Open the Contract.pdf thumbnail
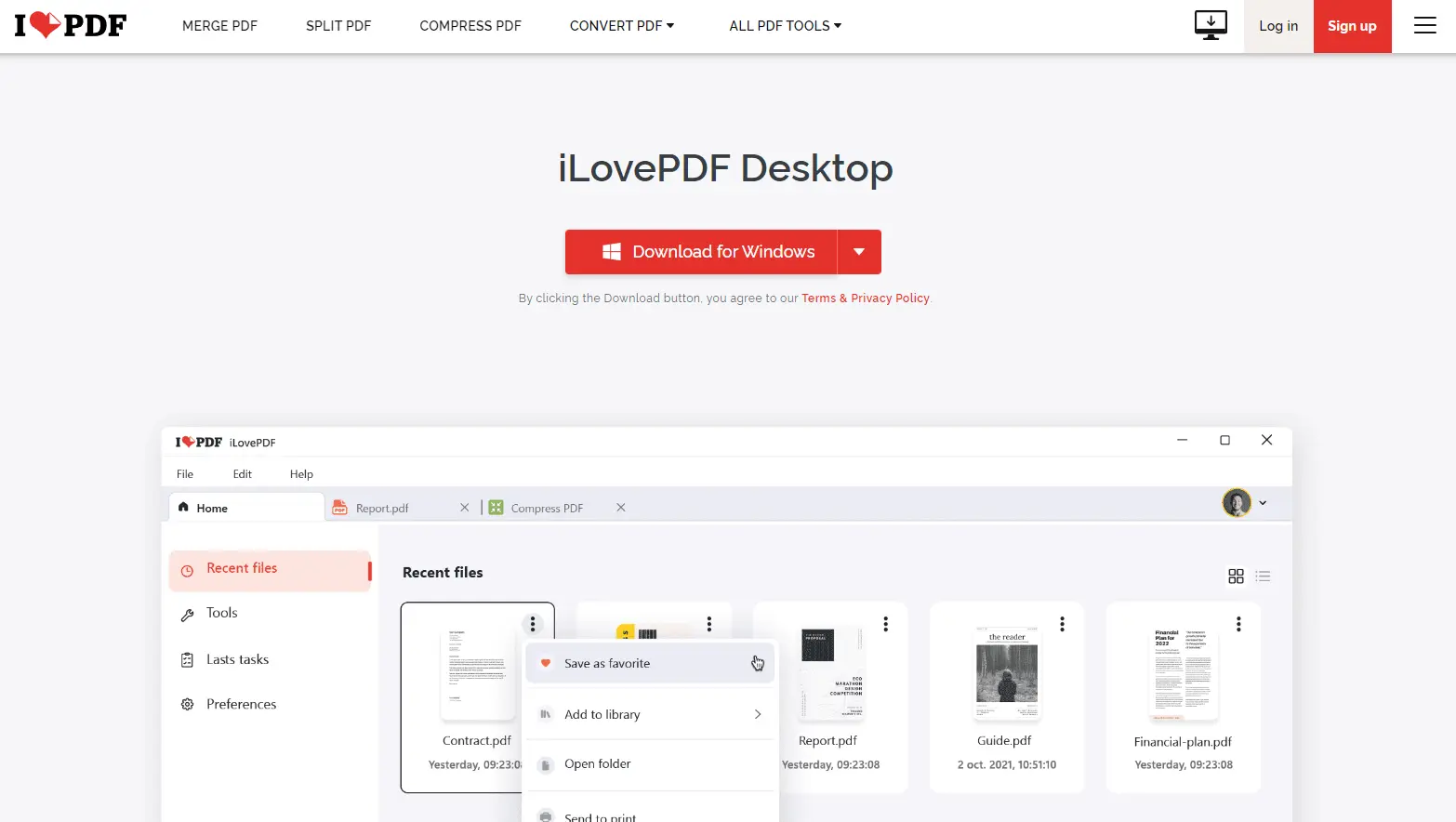1456x822 pixels. pos(477,674)
